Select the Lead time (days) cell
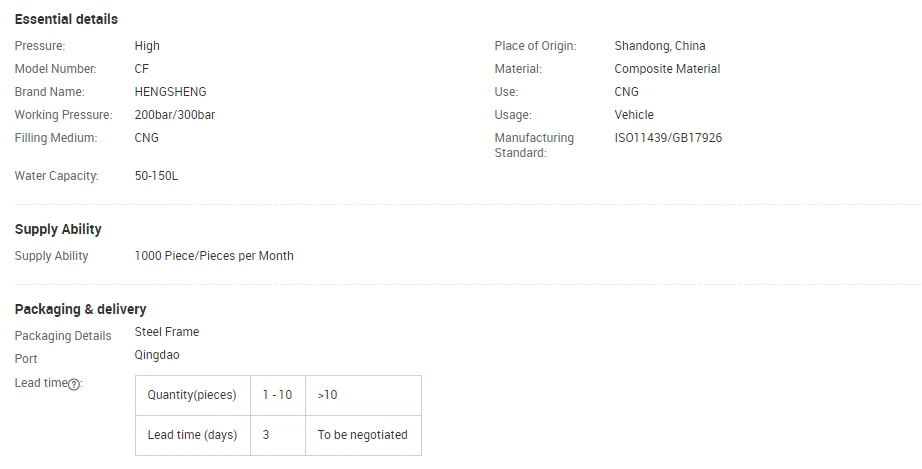The image size is (922, 469). 193,436
